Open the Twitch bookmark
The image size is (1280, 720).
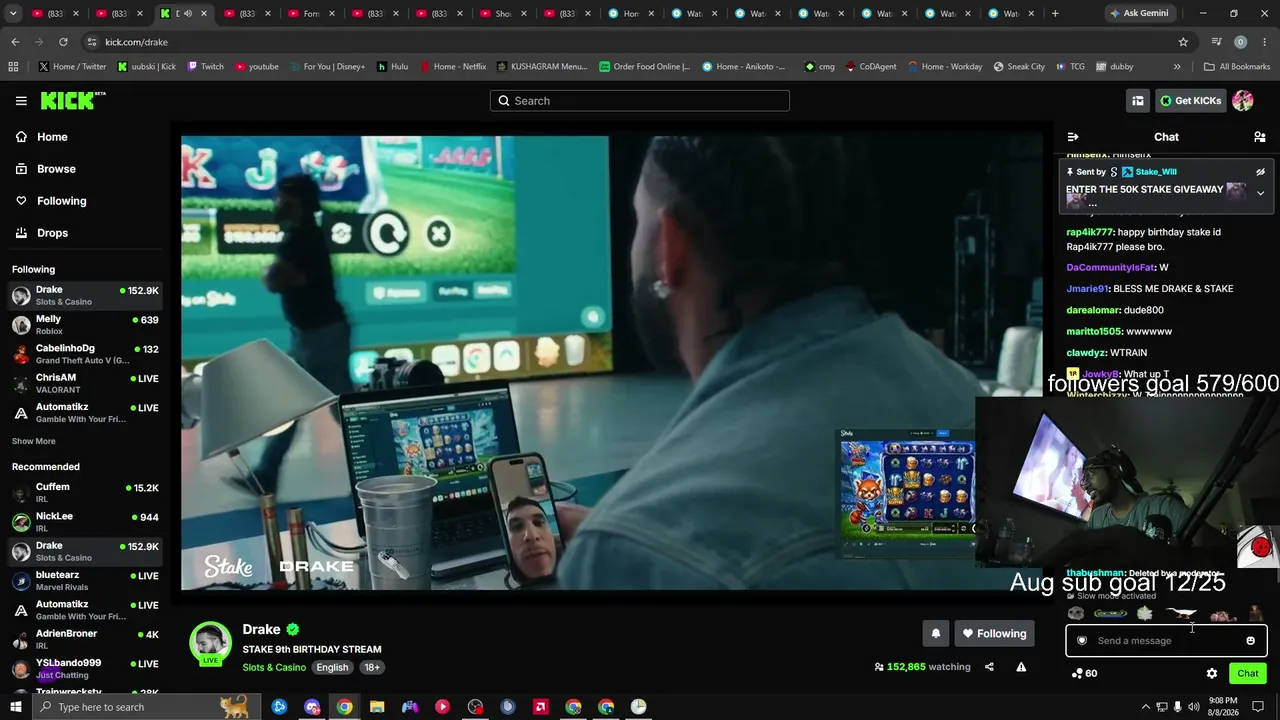(205, 67)
